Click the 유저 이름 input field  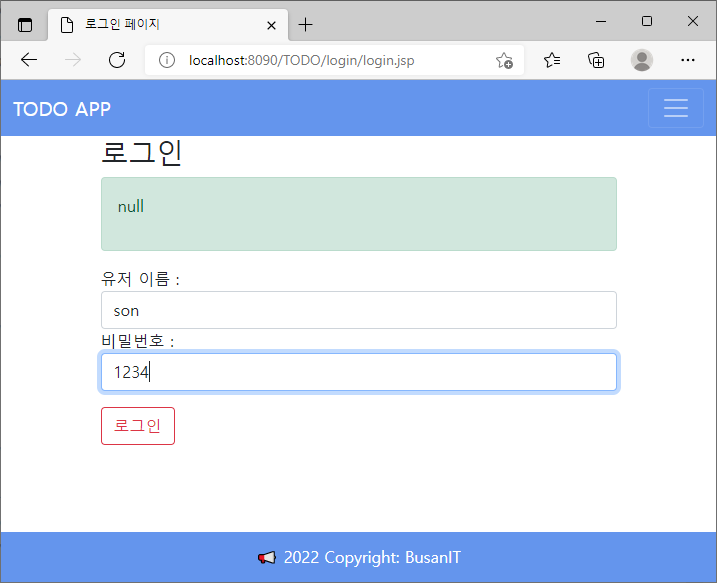click(x=359, y=310)
